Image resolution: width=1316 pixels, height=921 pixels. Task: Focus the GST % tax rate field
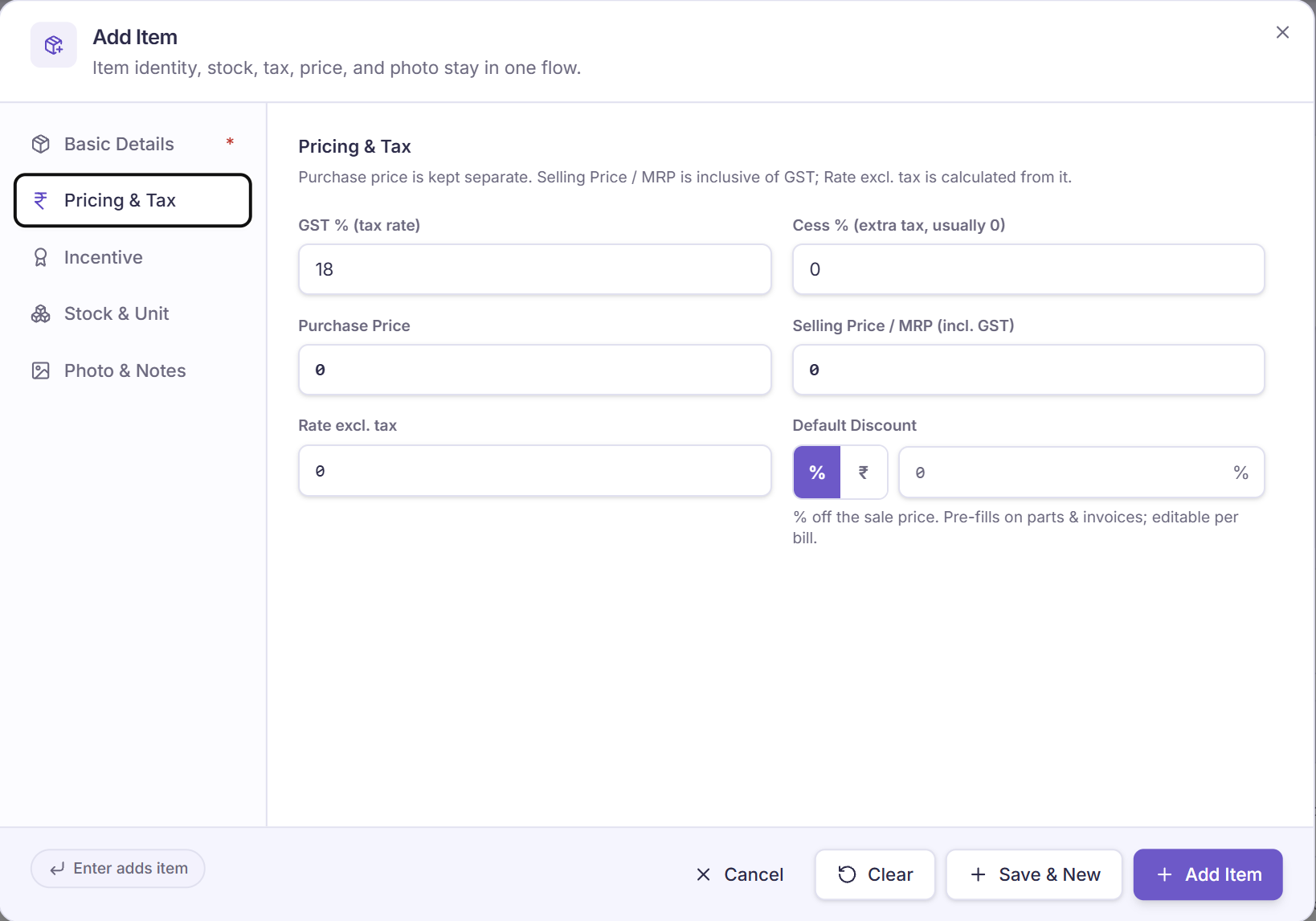[535, 269]
